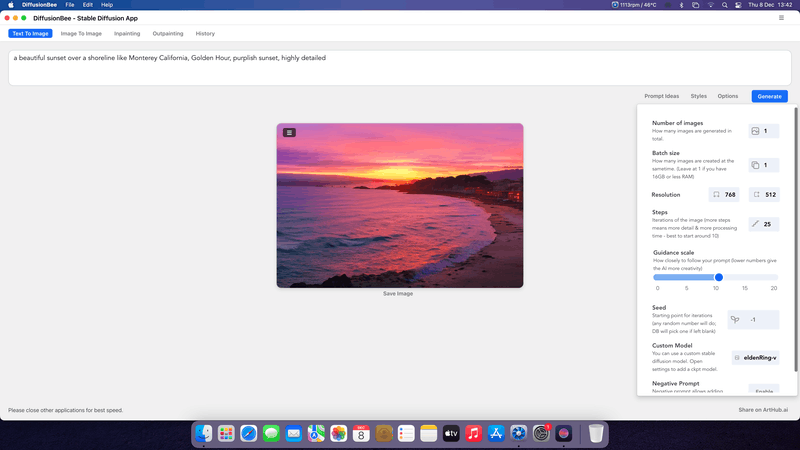Open Finder from the dock
800x450 pixels.
[x=204, y=434]
